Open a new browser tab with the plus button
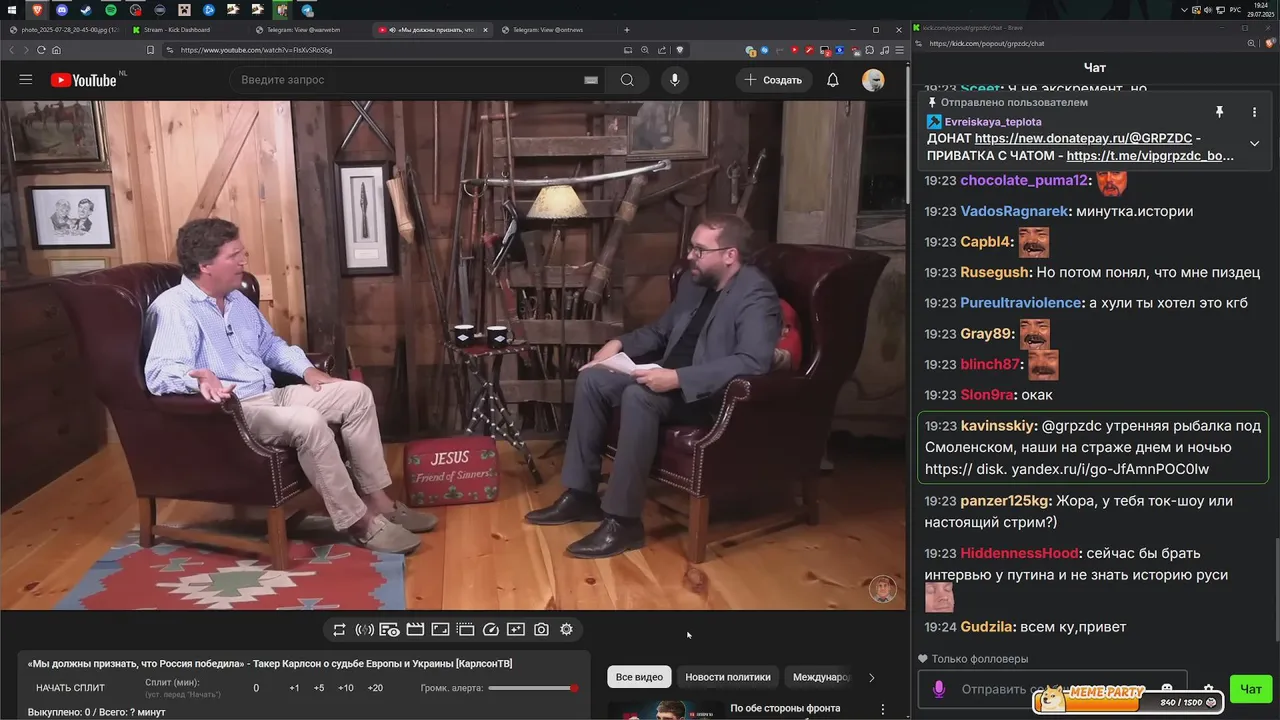 [x=627, y=30]
